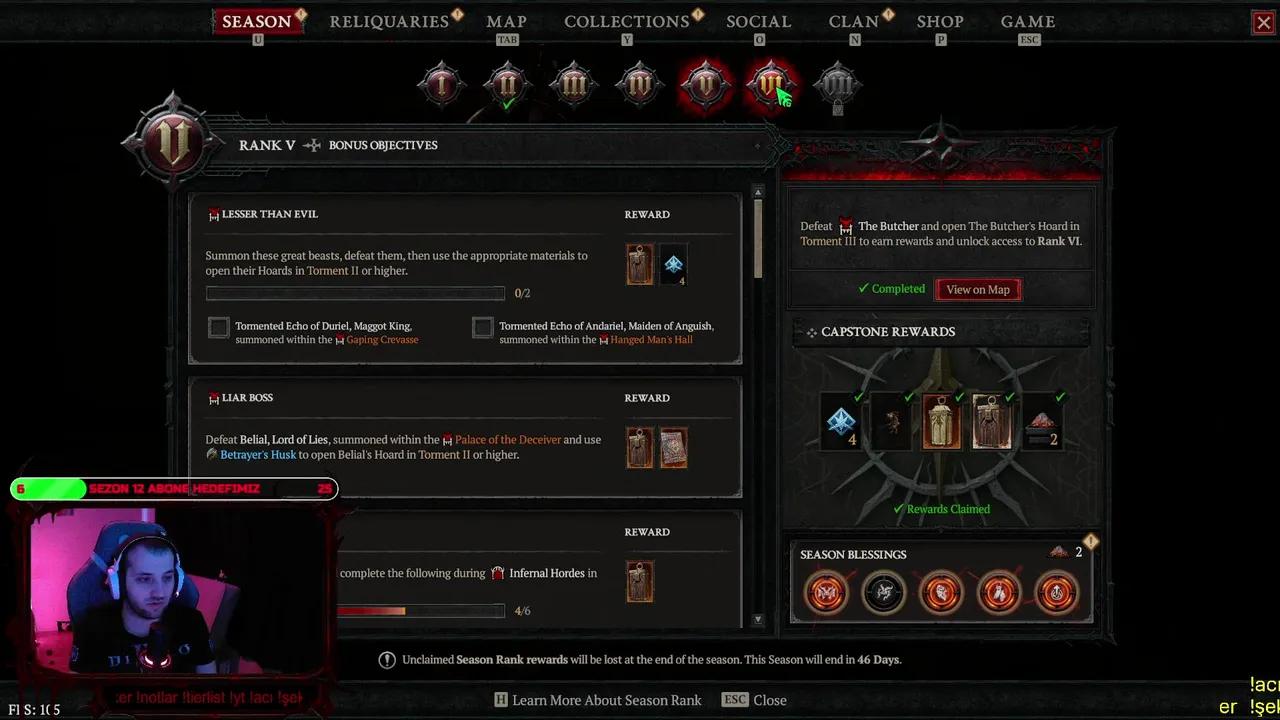Open the Reliquaries tab
This screenshot has height=720, width=1280.
click(x=389, y=21)
